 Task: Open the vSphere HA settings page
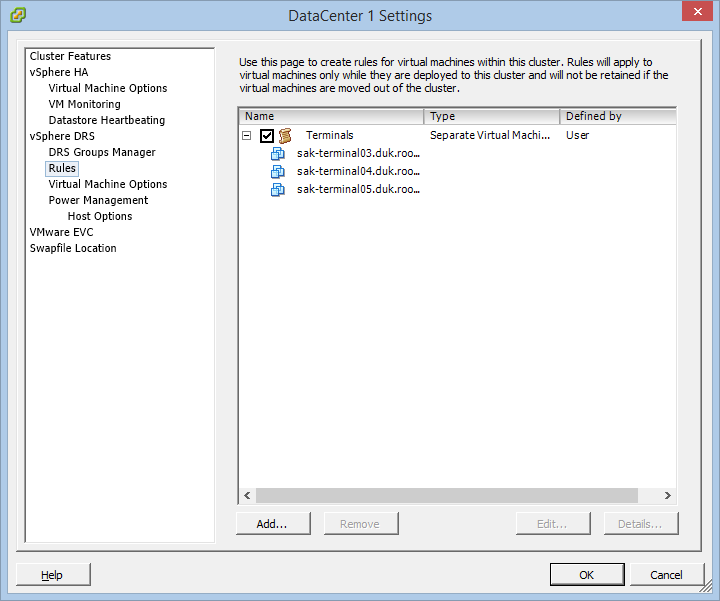coord(59,72)
